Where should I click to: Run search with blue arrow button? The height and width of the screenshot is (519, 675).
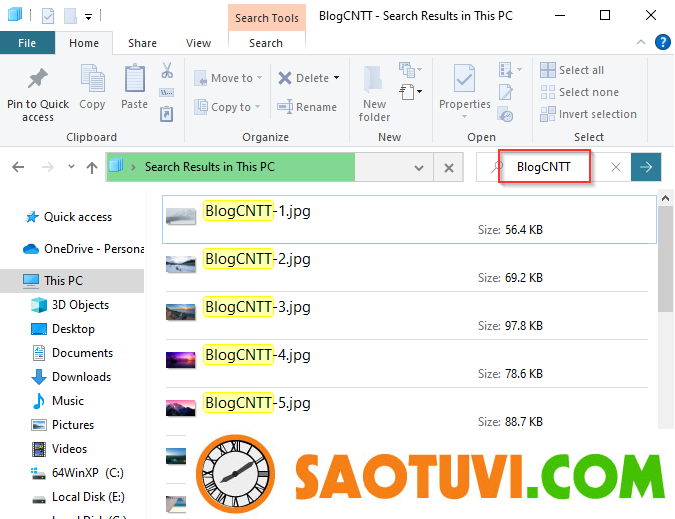(646, 167)
